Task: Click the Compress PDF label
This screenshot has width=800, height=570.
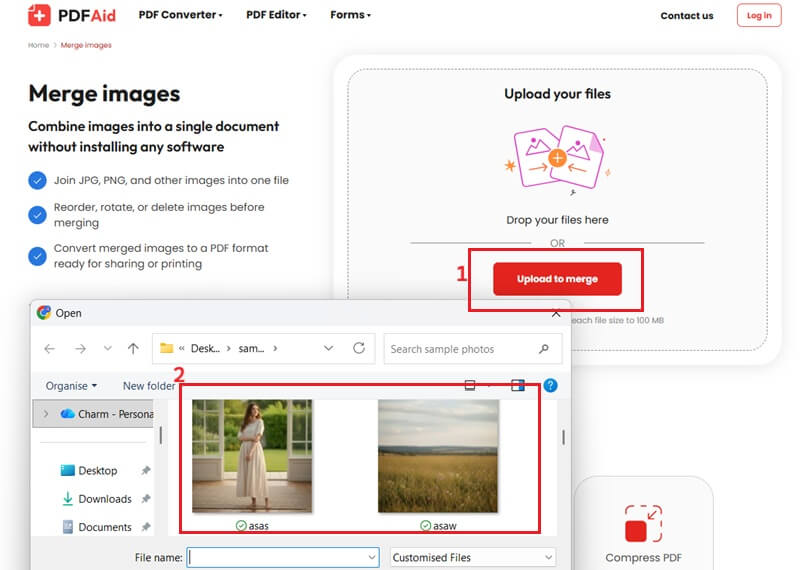Action: [x=643, y=558]
